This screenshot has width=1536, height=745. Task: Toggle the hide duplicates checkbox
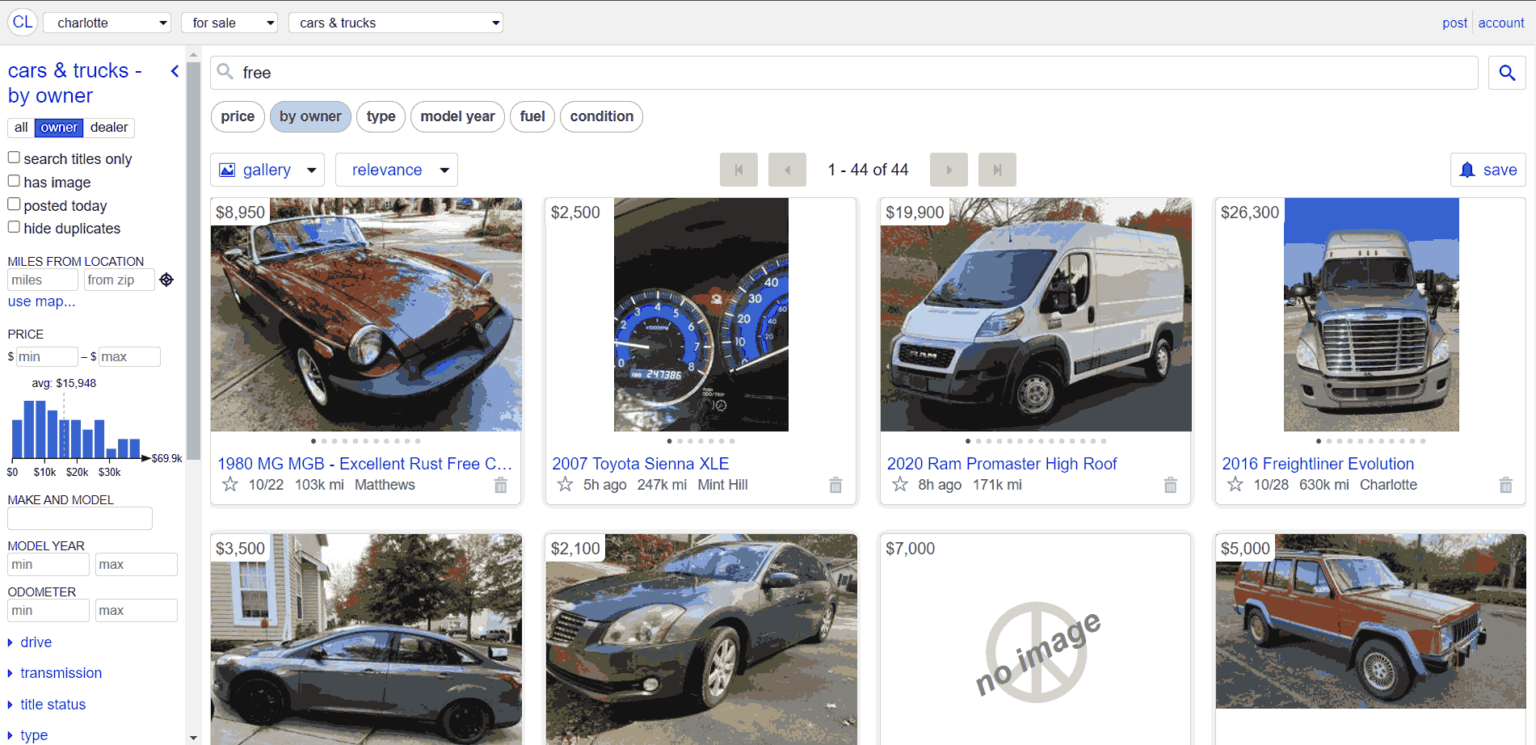coord(14,227)
